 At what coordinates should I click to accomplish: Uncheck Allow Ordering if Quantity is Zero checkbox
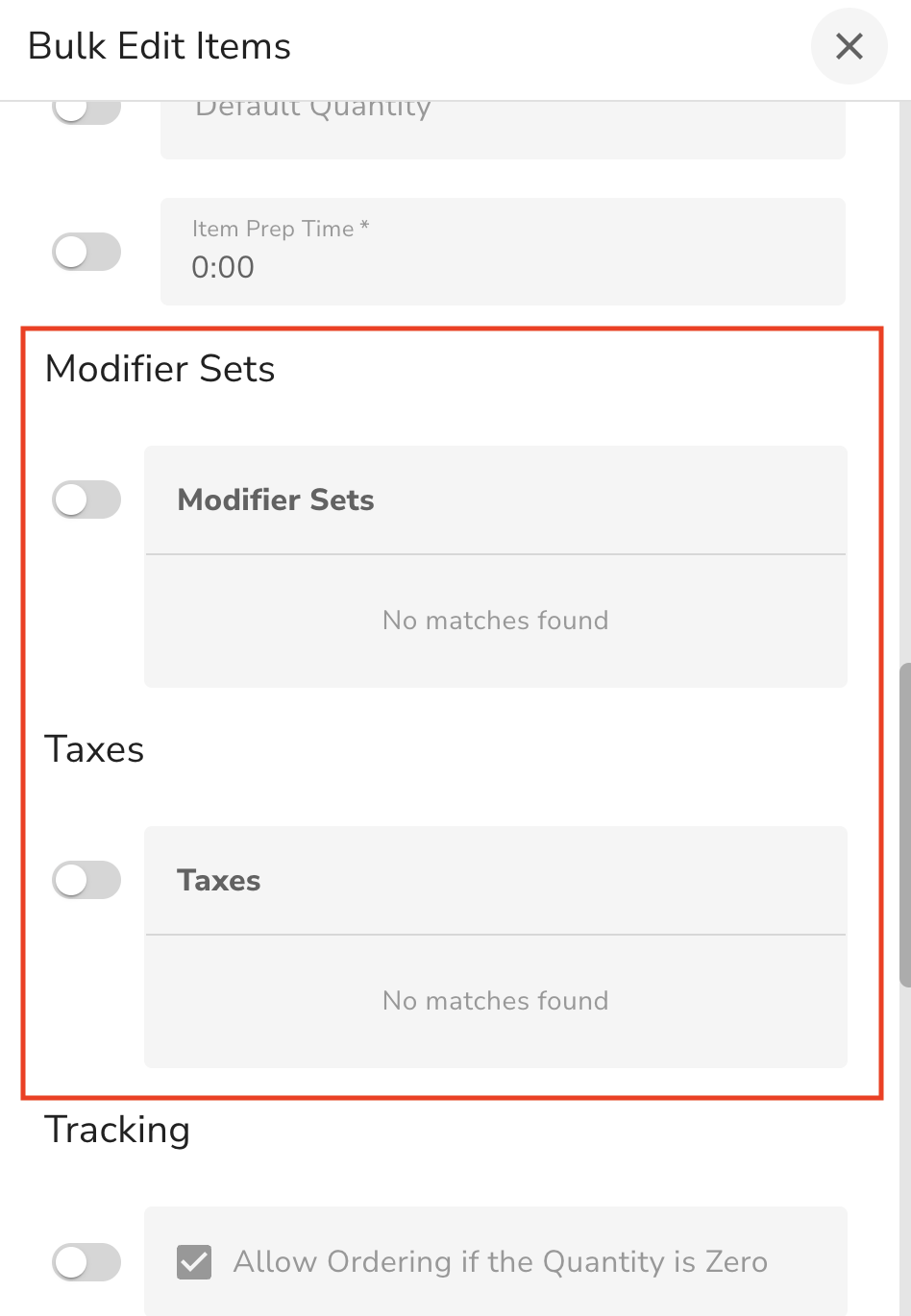point(194,1262)
